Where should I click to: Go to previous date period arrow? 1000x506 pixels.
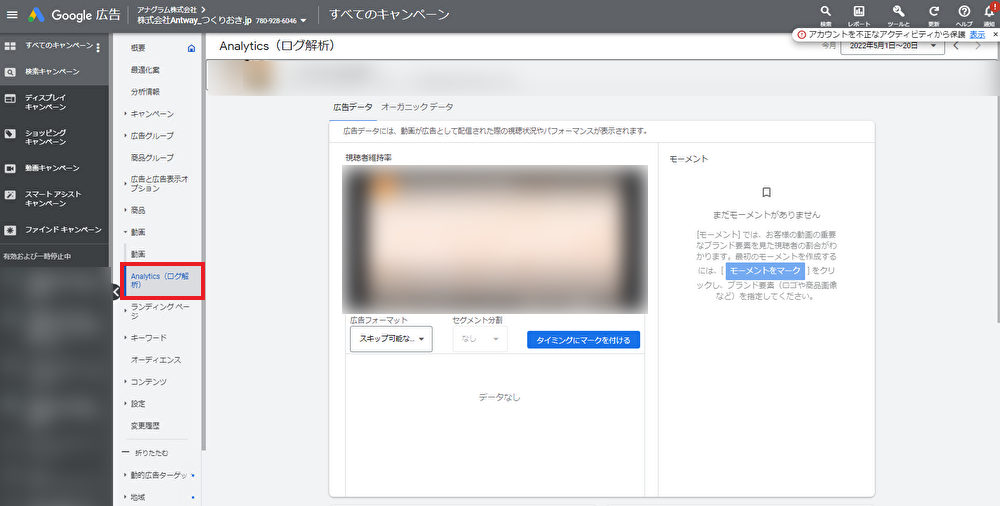956,46
